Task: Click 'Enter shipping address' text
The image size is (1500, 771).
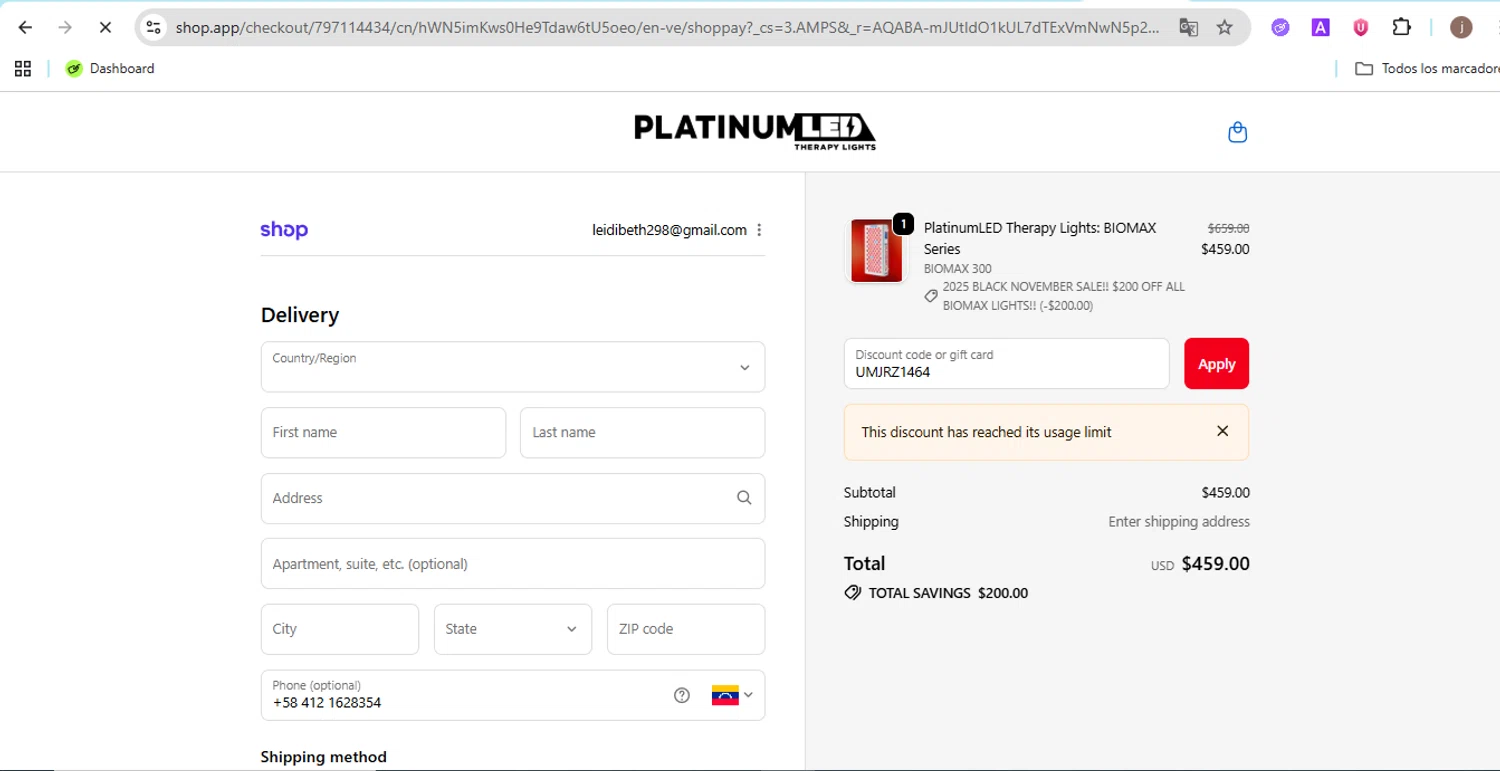Action: [x=1179, y=521]
